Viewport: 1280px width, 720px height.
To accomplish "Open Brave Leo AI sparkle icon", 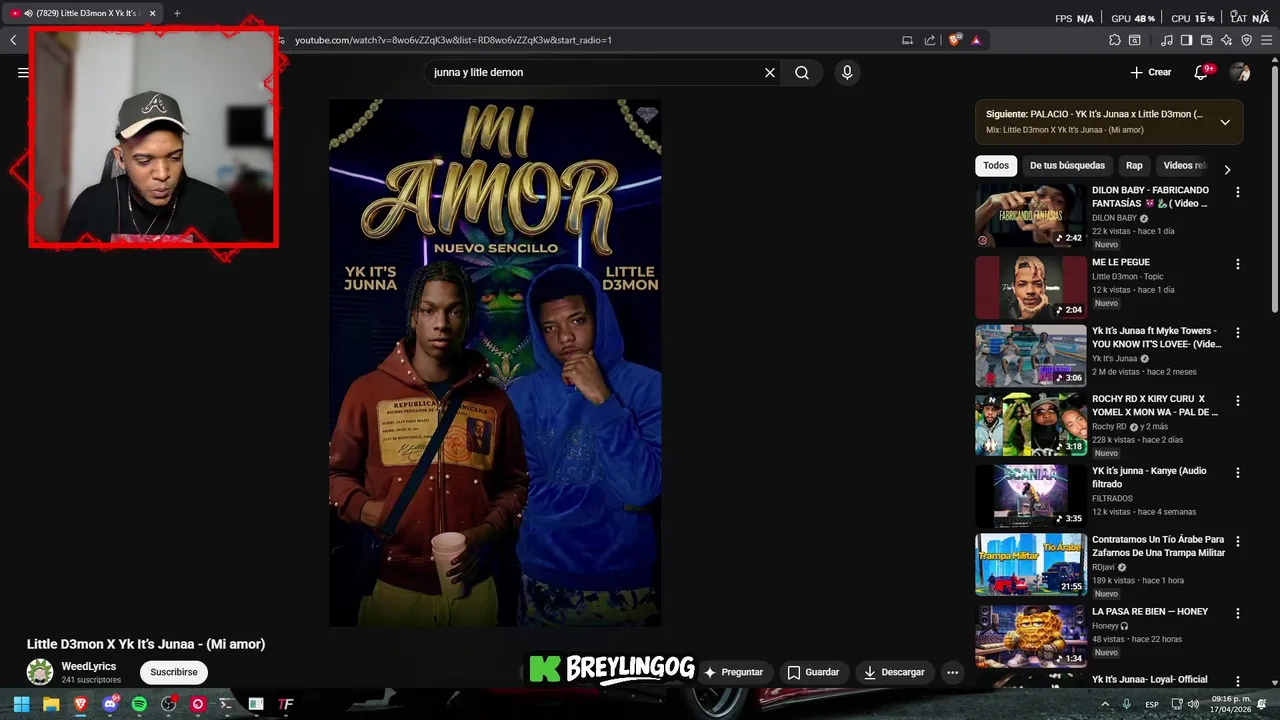I will pos(1226,40).
